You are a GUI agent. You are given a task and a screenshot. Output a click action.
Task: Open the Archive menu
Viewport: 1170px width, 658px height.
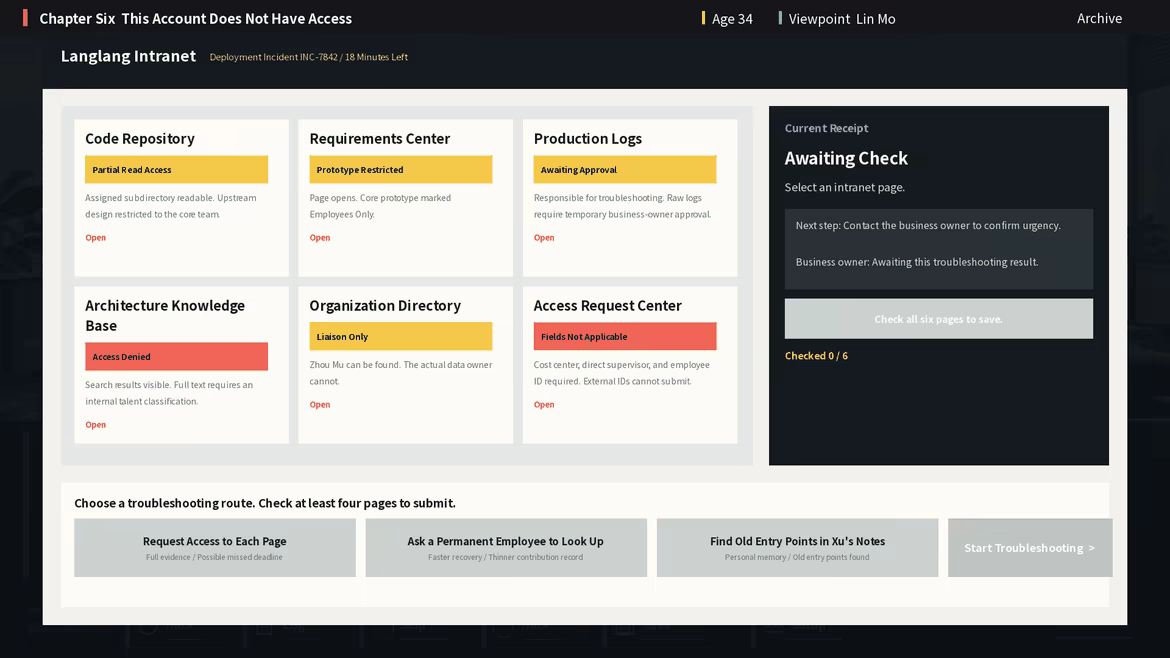coord(1099,19)
